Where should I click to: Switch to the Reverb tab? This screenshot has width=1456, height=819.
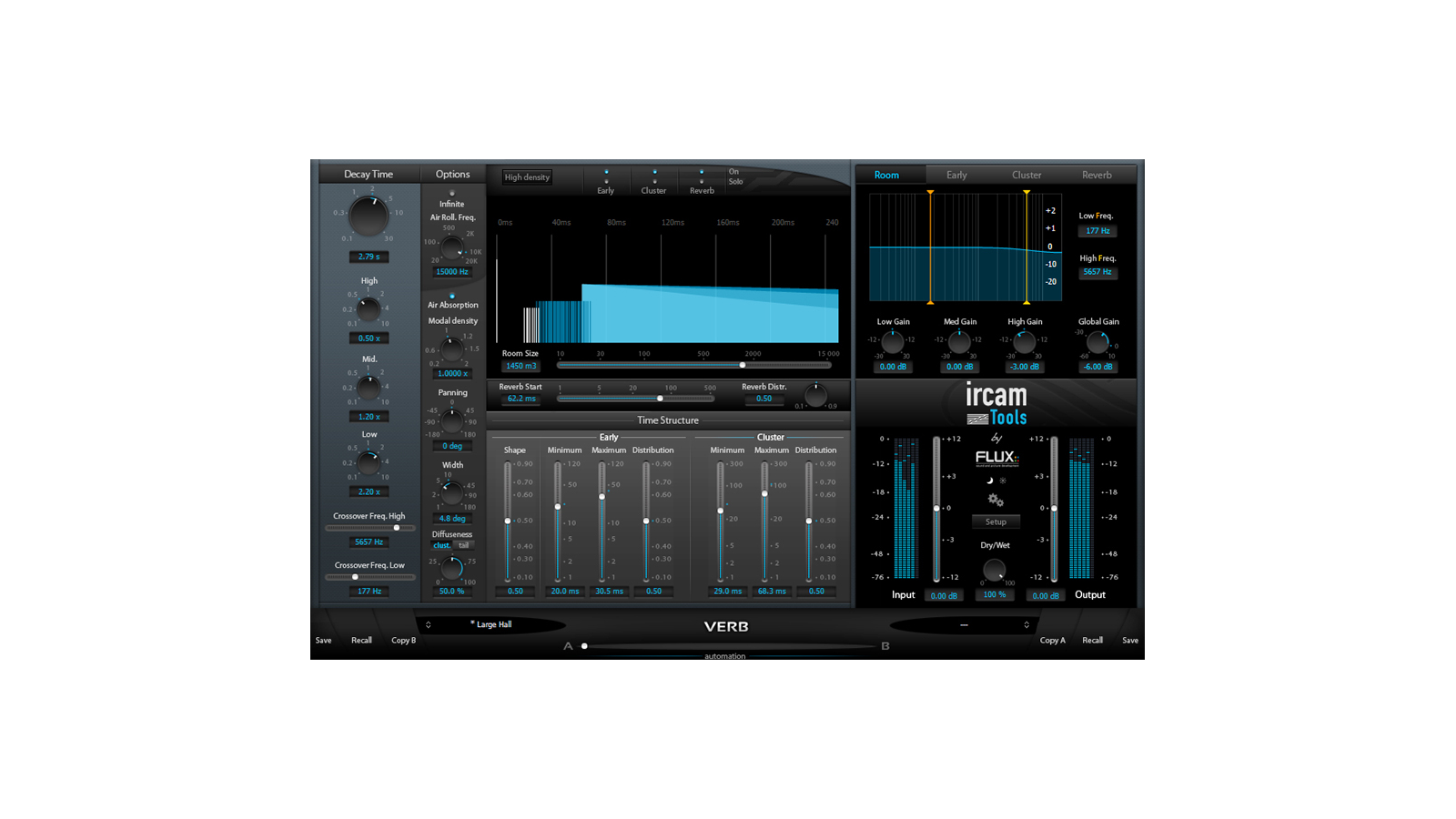[x=1097, y=175]
